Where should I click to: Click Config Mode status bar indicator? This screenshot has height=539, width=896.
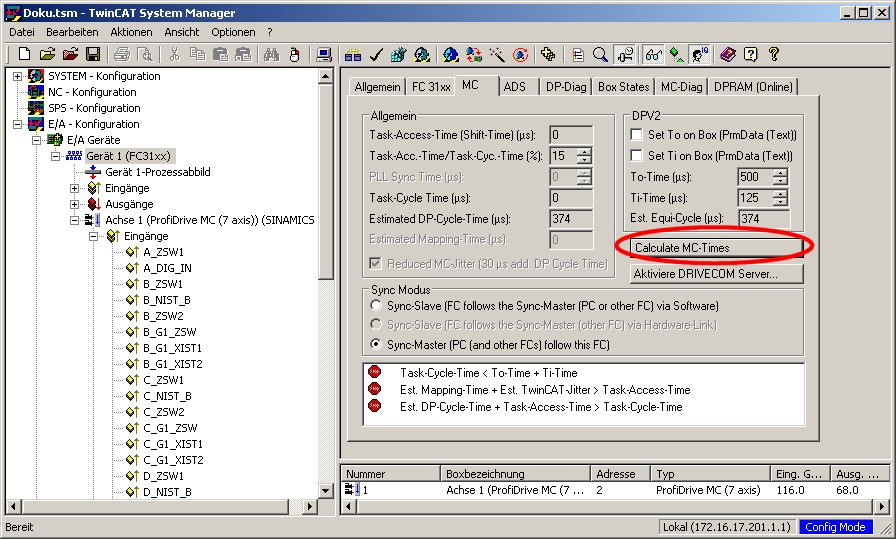coord(835,527)
